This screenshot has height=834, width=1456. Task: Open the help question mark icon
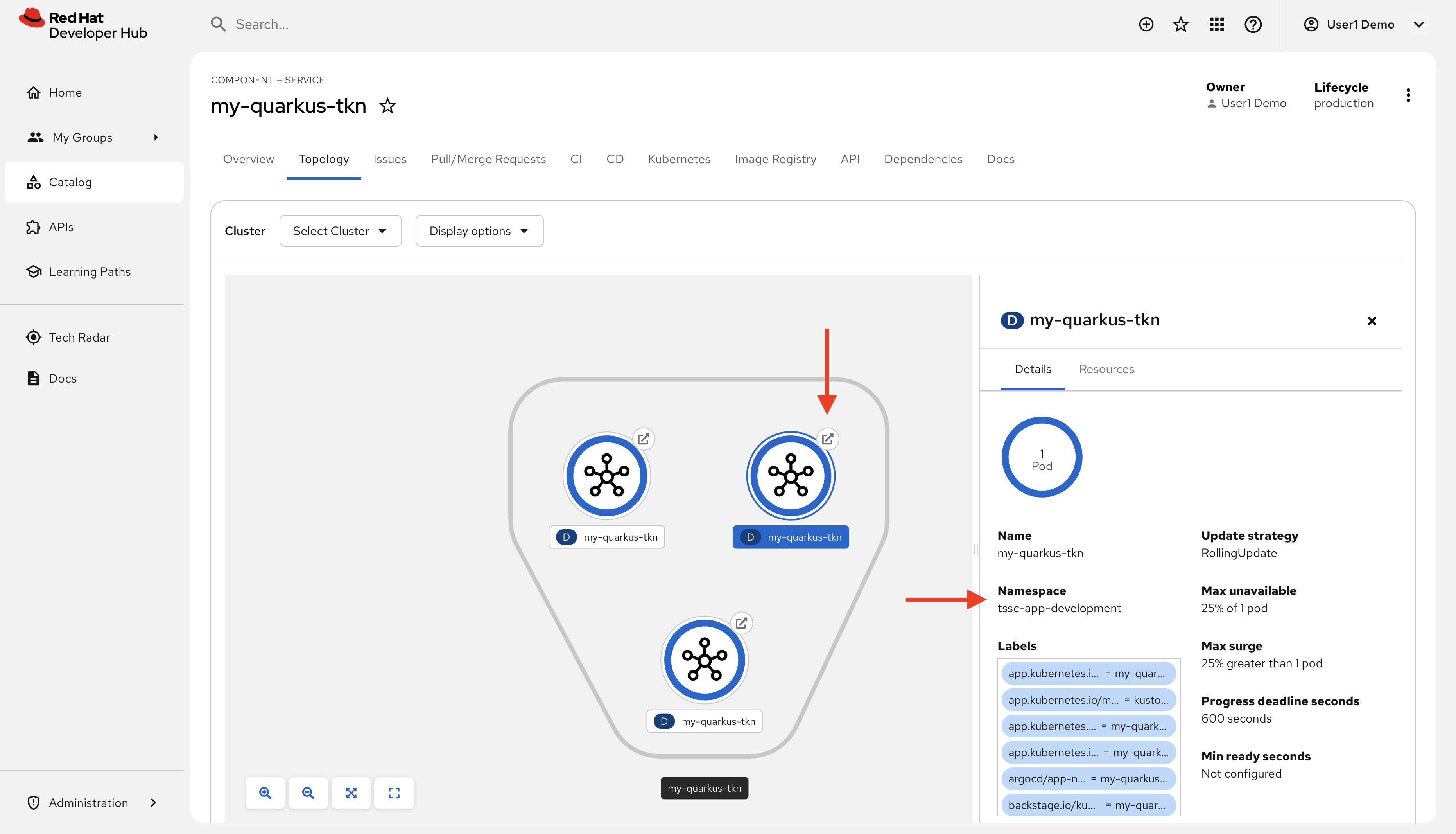pyautogui.click(x=1253, y=24)
